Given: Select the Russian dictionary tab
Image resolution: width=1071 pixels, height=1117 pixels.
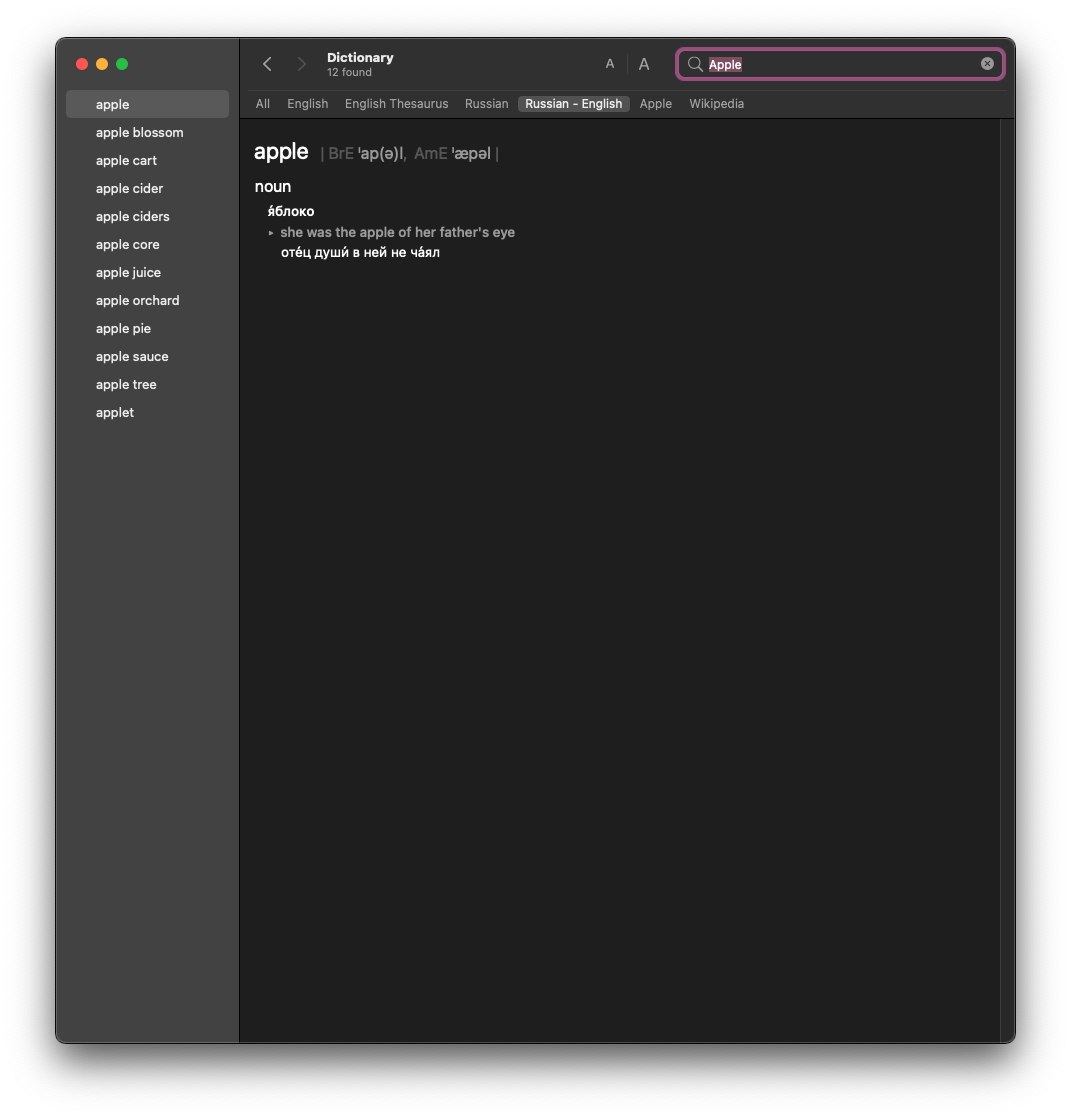Looking at the screenshot, I should pyautogui.click(x=487, y=104).
